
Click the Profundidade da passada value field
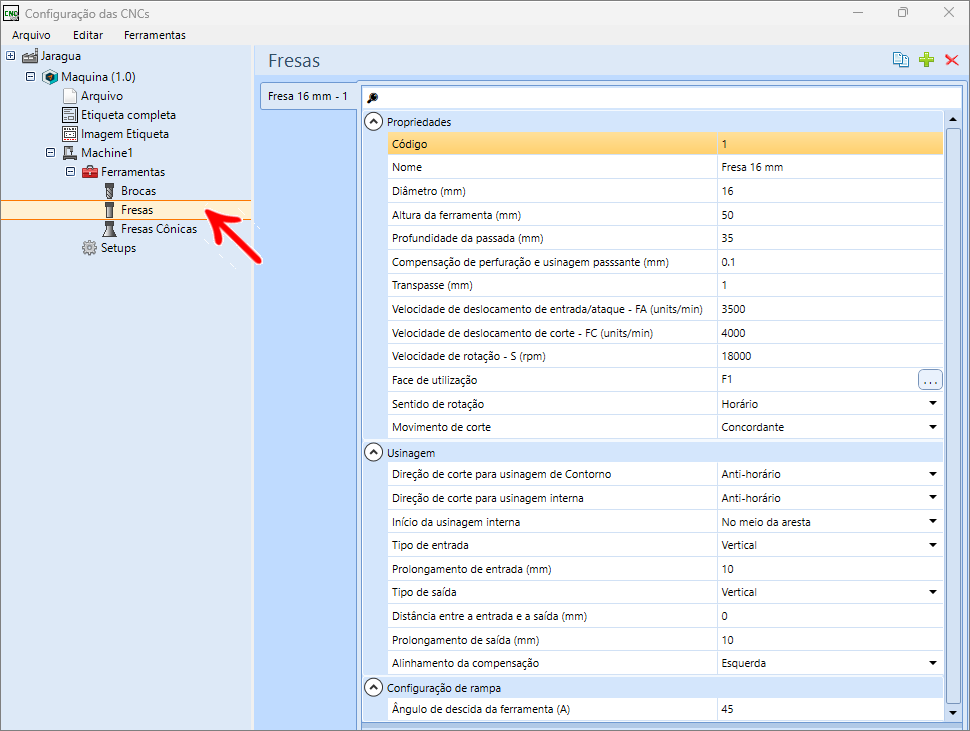pos(830,238)
